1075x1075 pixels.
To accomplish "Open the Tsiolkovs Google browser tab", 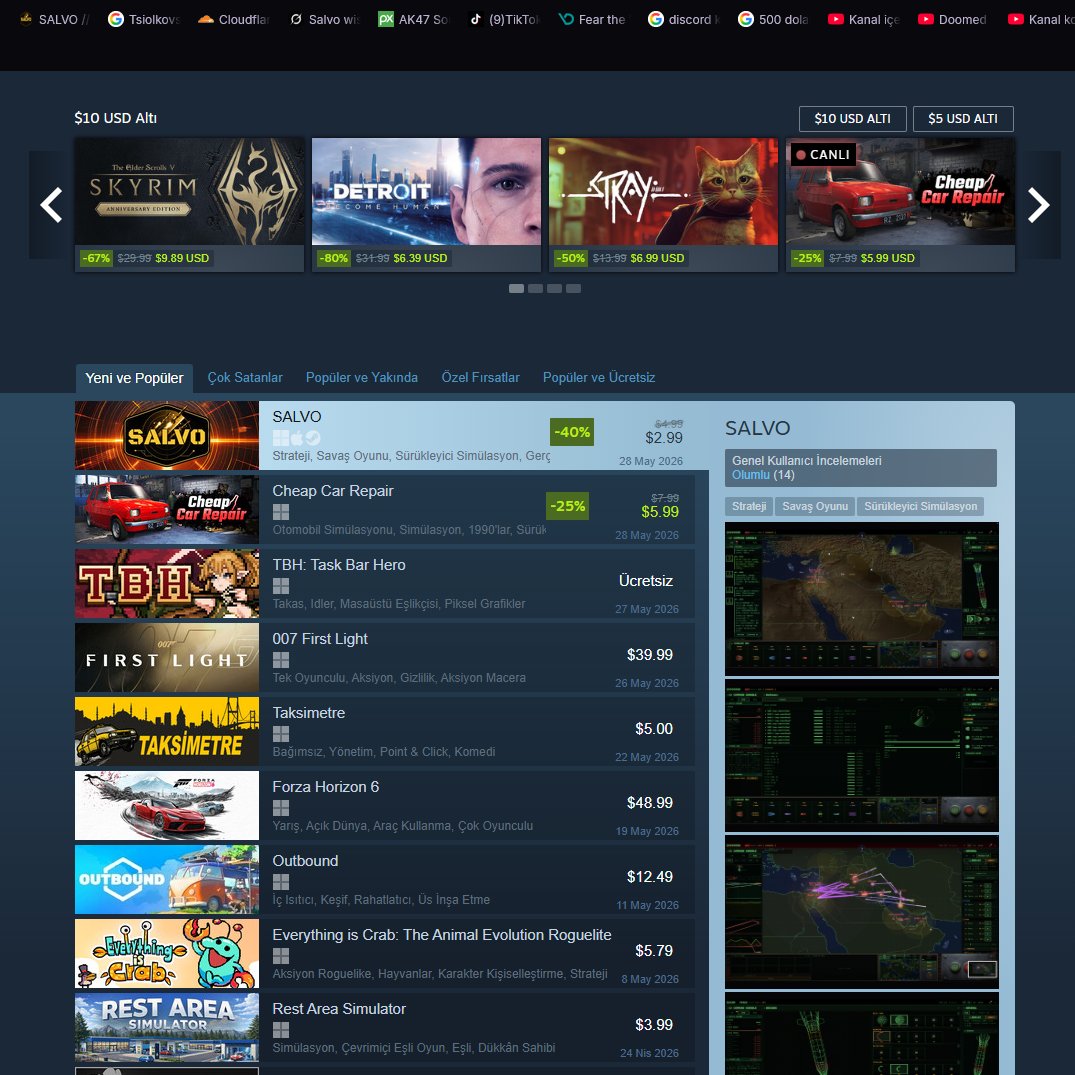I will pyautogui.click(x=145, y=19).
